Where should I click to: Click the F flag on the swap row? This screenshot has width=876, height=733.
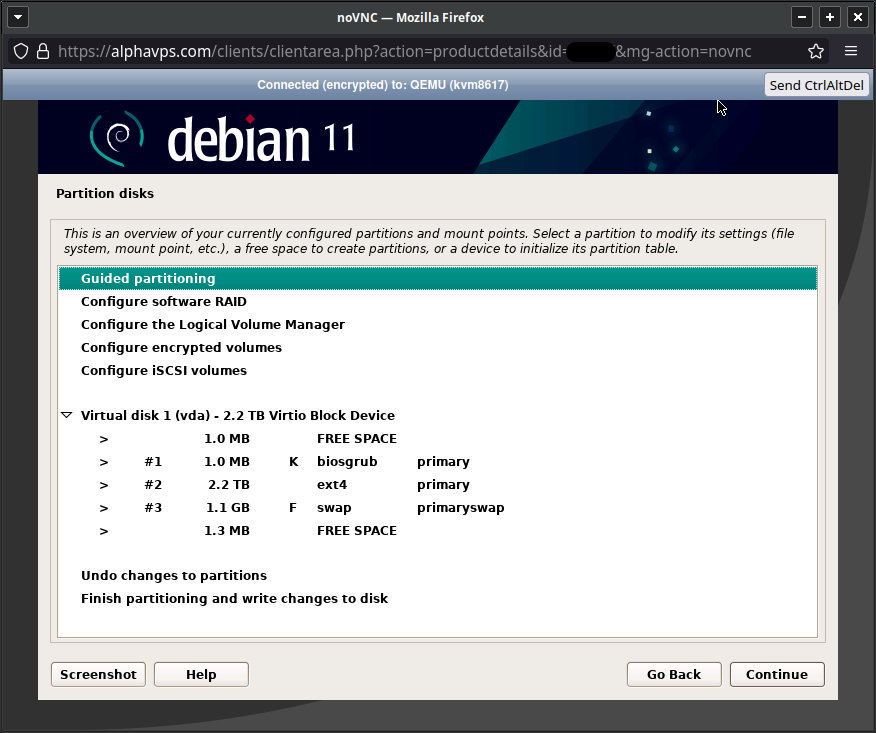click(x=293, y=507)
